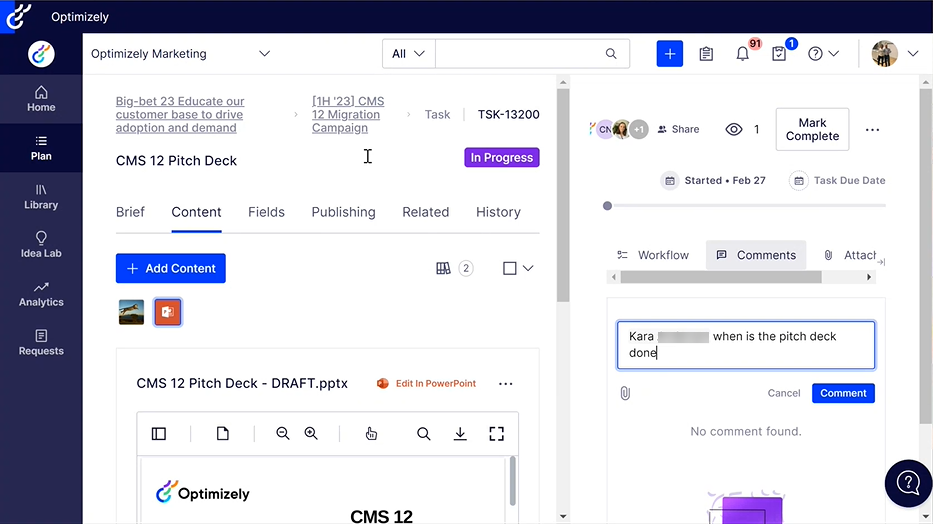Open the help chat bubble
Screen dimensions: 933x524
click(908, 484)
